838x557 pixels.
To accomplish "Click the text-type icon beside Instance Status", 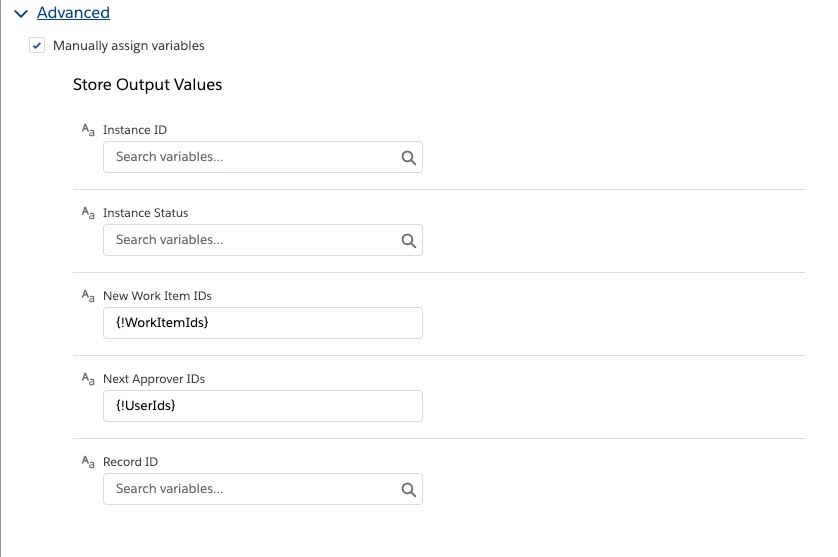I will tap(87, 213).
